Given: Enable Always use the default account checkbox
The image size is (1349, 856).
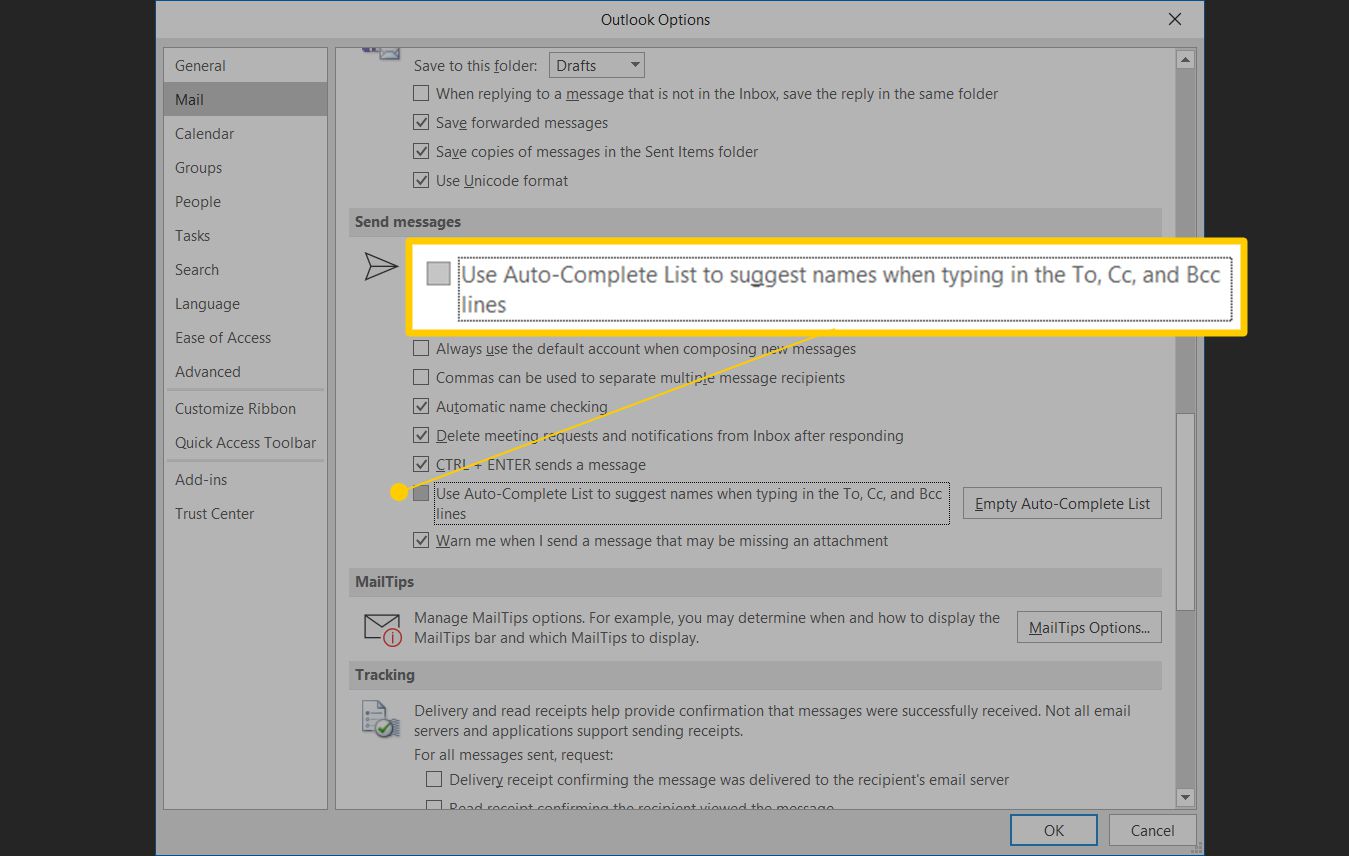Looking at the screenshot, I should (421, 349).
